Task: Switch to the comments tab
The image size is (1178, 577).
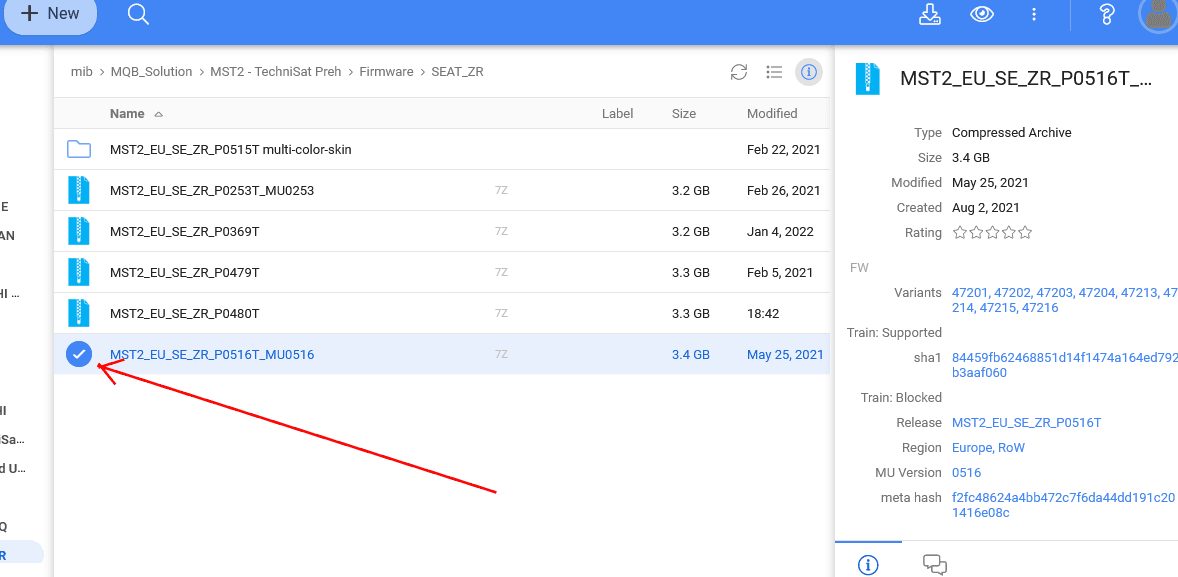Action: click(935, 565)
